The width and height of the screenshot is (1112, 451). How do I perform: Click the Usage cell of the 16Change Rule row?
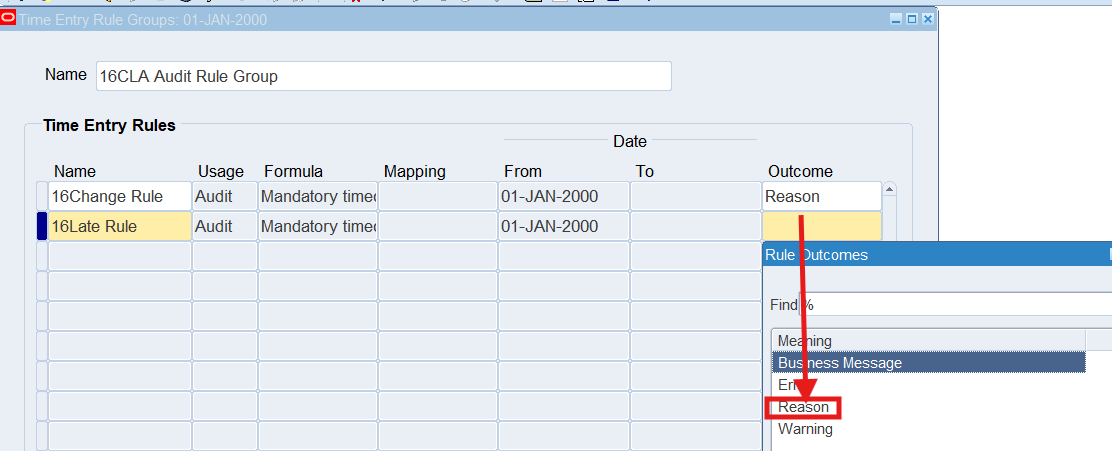(x=224, y=197)
